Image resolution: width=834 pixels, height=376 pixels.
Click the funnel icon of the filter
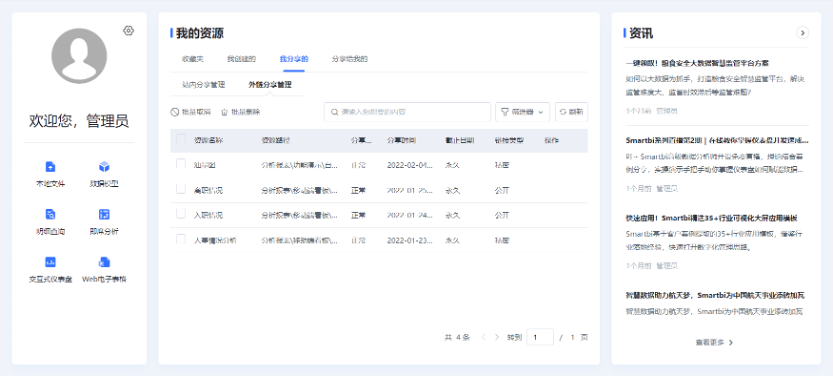[505, 112]
